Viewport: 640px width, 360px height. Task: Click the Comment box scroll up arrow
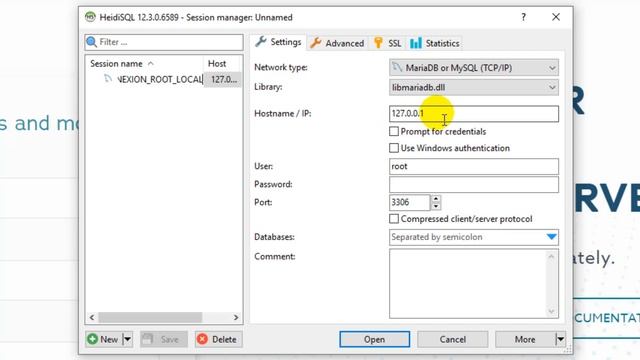click(x=551, y=256)
